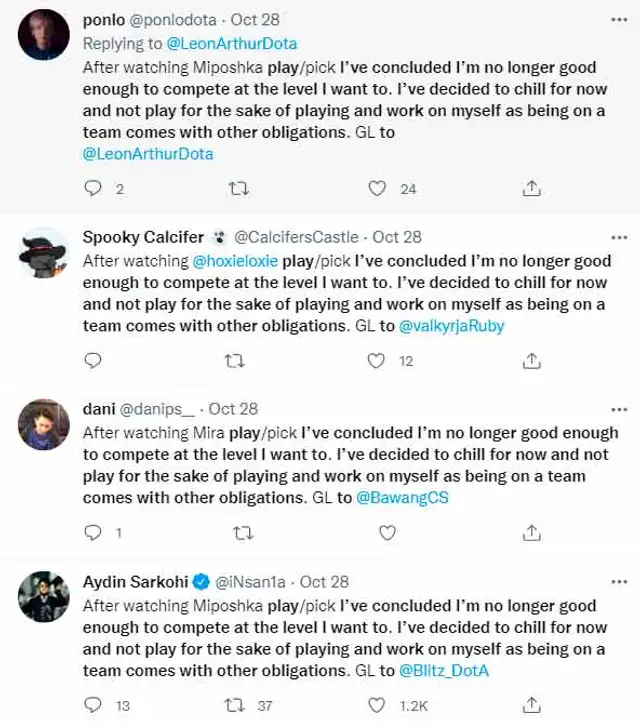
Task: Retweet Spooky Calcifer's tweet
Action: (x=235, y=361)
